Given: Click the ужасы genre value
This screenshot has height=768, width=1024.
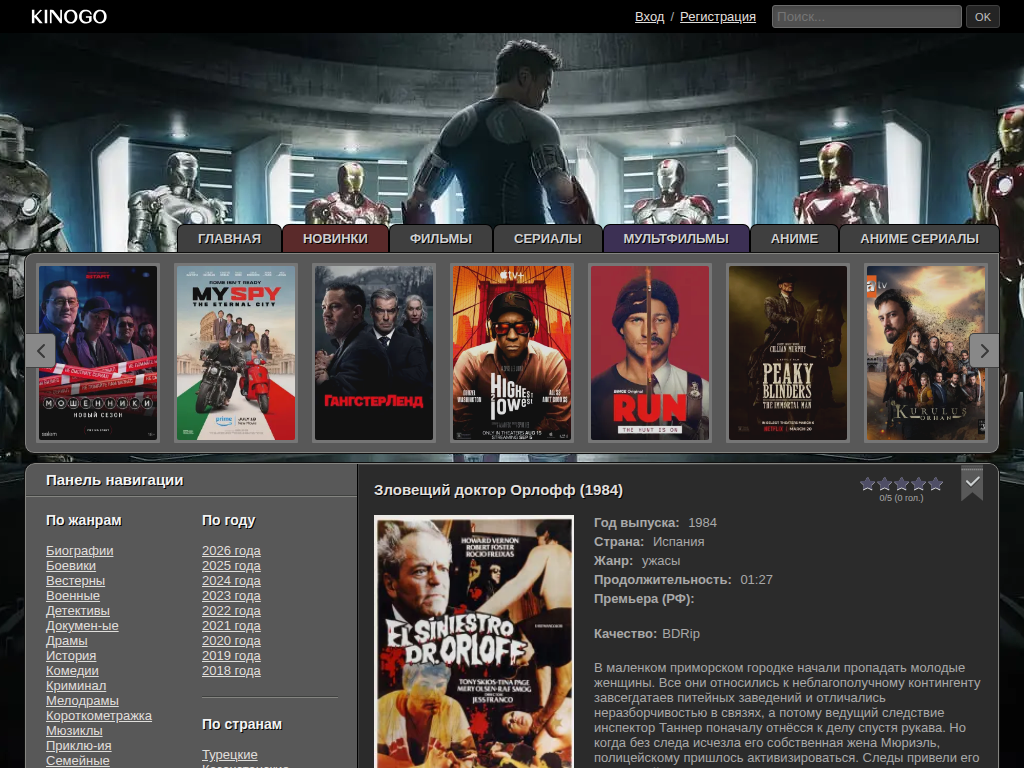Looking at the screenshot, I should [x=661, y=561].
